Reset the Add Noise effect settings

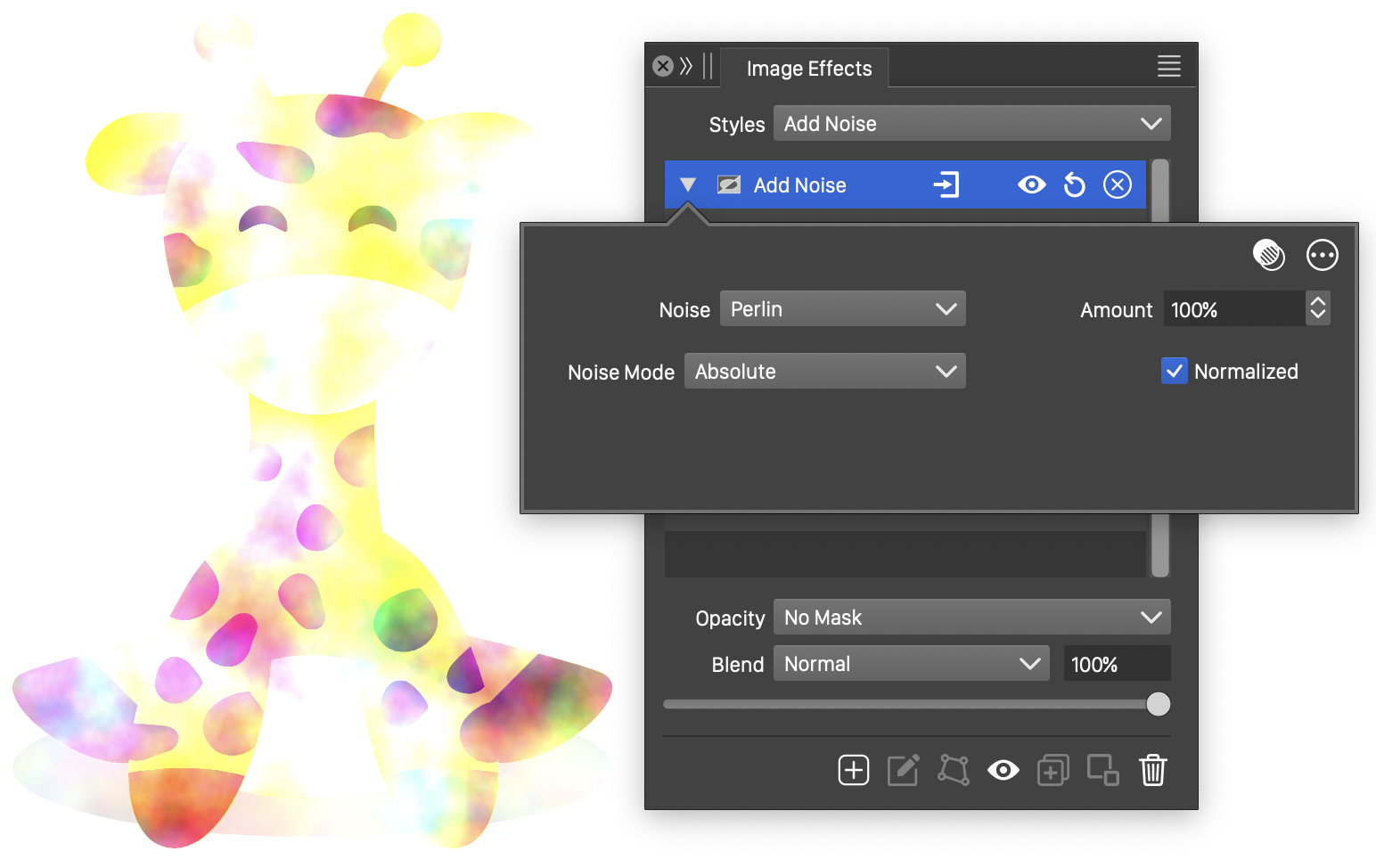[1075, 185]
